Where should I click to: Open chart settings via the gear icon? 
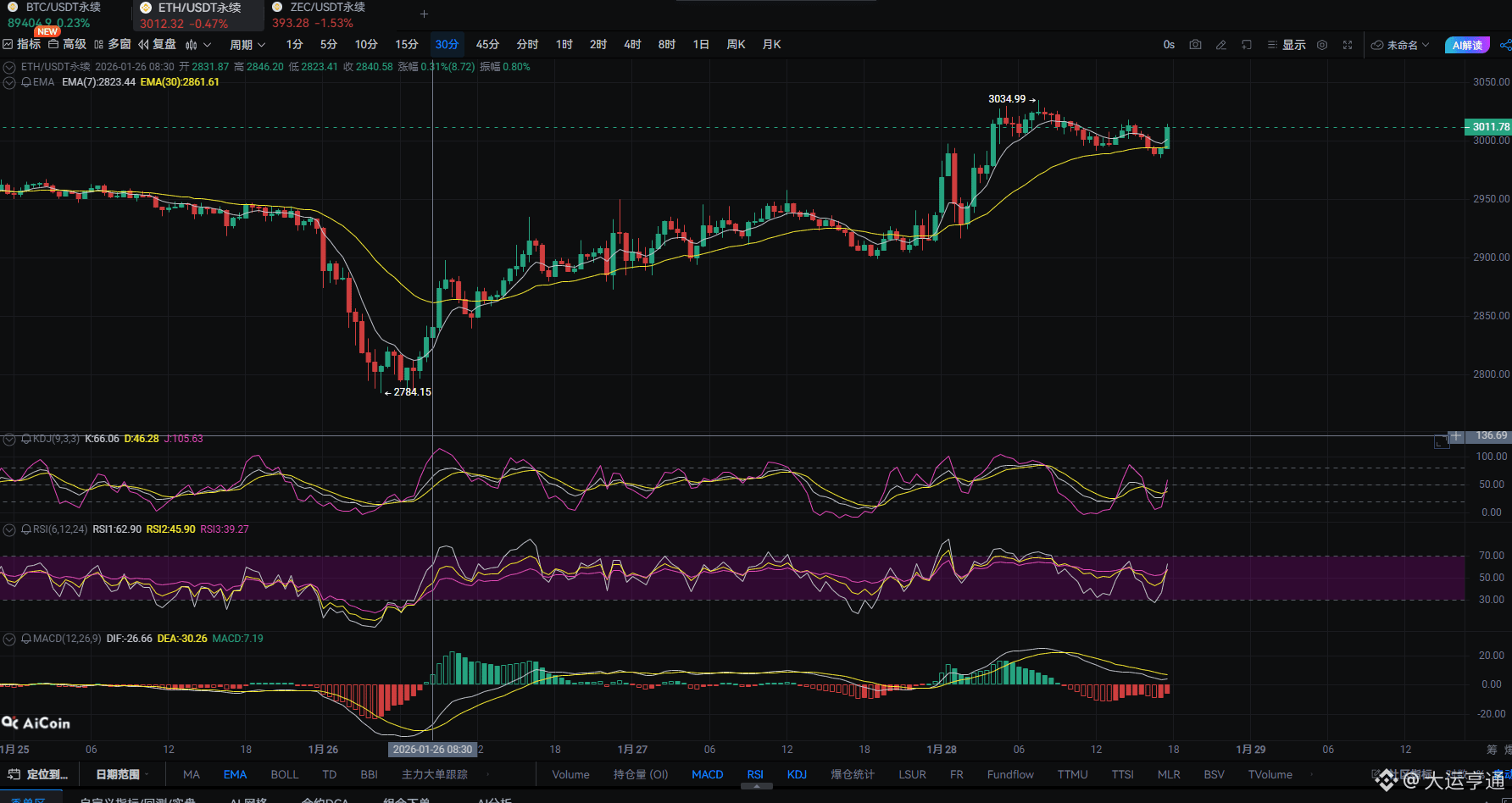1321,45
